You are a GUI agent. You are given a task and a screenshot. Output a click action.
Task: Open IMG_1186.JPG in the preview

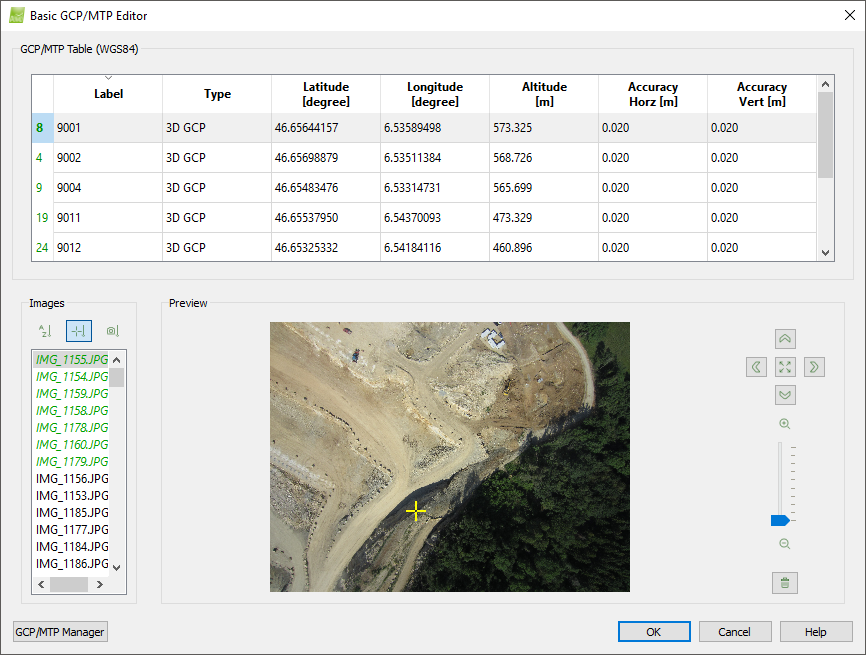click(x=69, y=563)
